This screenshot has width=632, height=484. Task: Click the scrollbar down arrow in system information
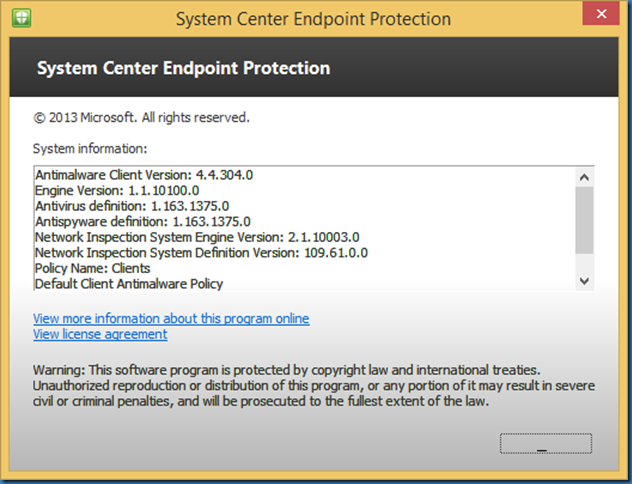pos(584,282)
